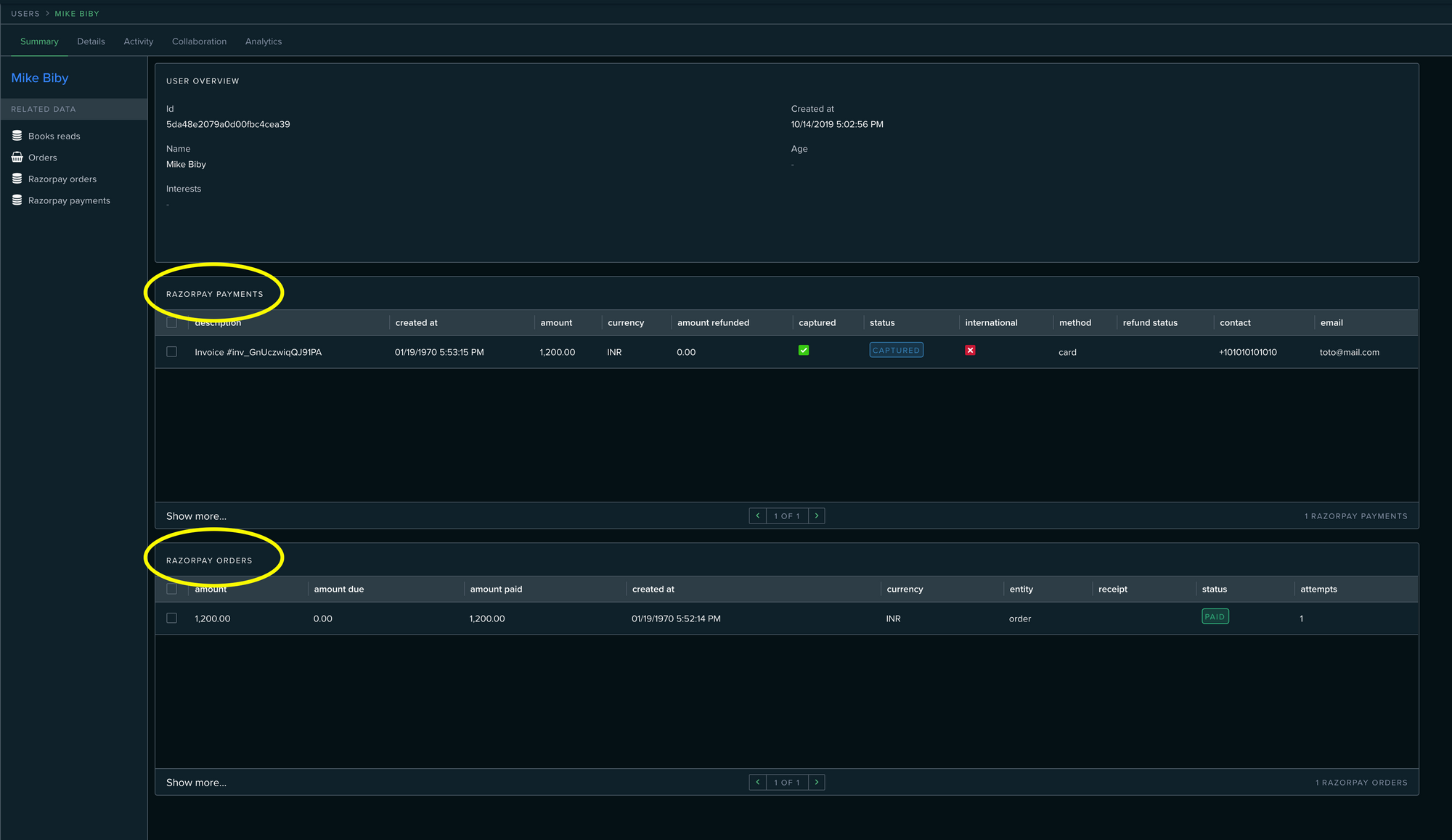Click the Razorpay orders database icon
1452x840 pixels.
click(17, 179)
